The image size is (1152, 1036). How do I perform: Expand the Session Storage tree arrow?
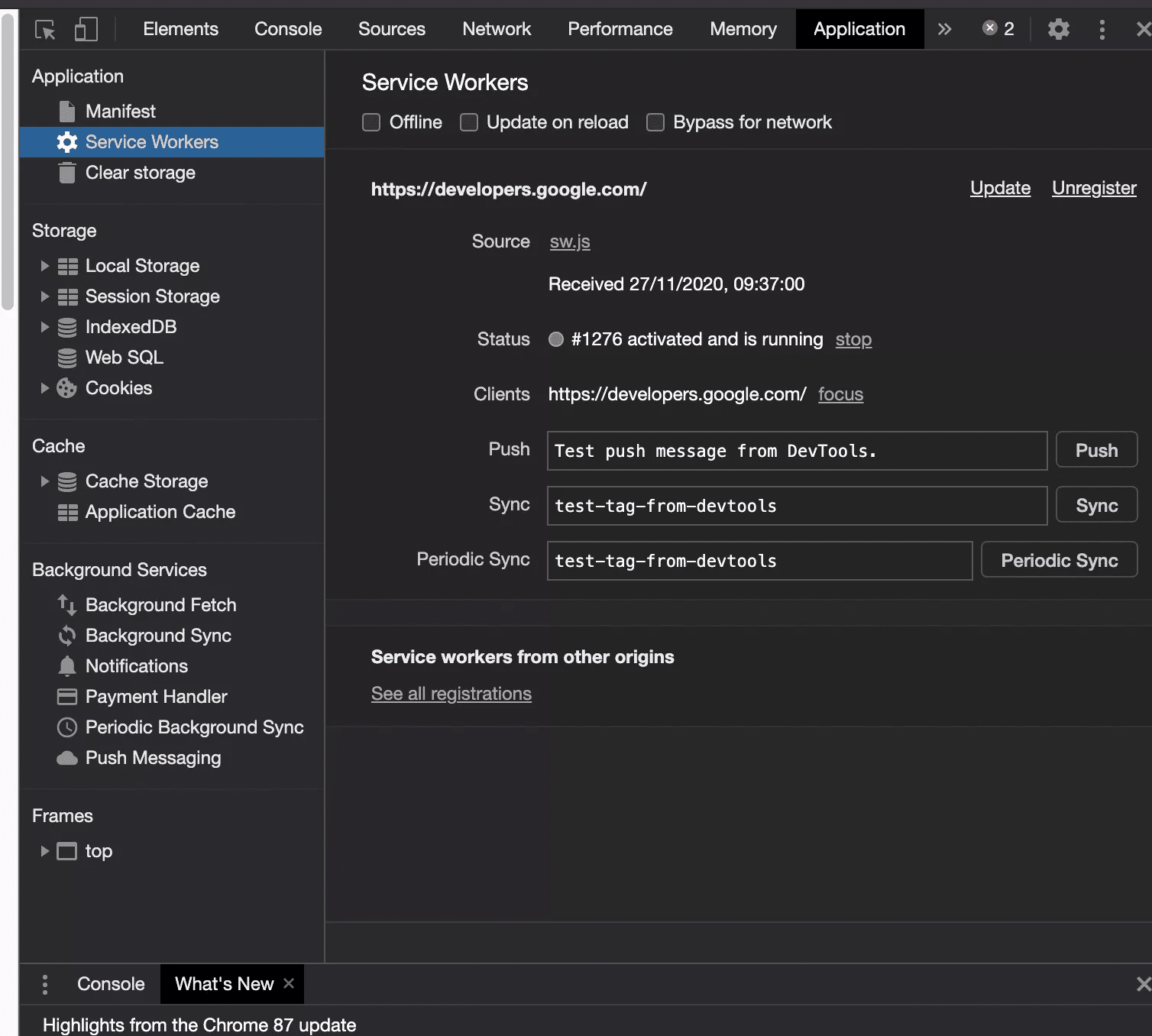pyautogui.click(x=44, y=296)
